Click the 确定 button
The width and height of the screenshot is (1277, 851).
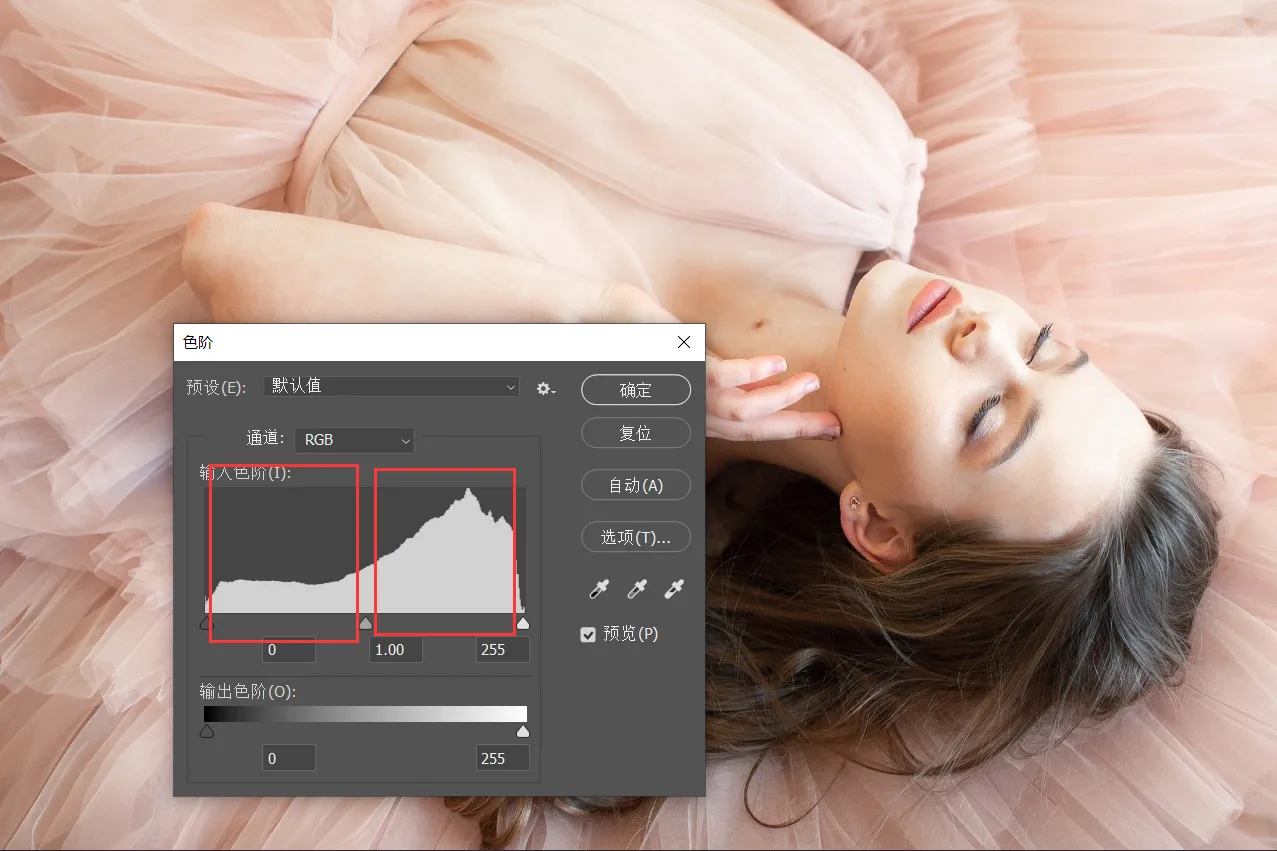[x=635, y=390]
